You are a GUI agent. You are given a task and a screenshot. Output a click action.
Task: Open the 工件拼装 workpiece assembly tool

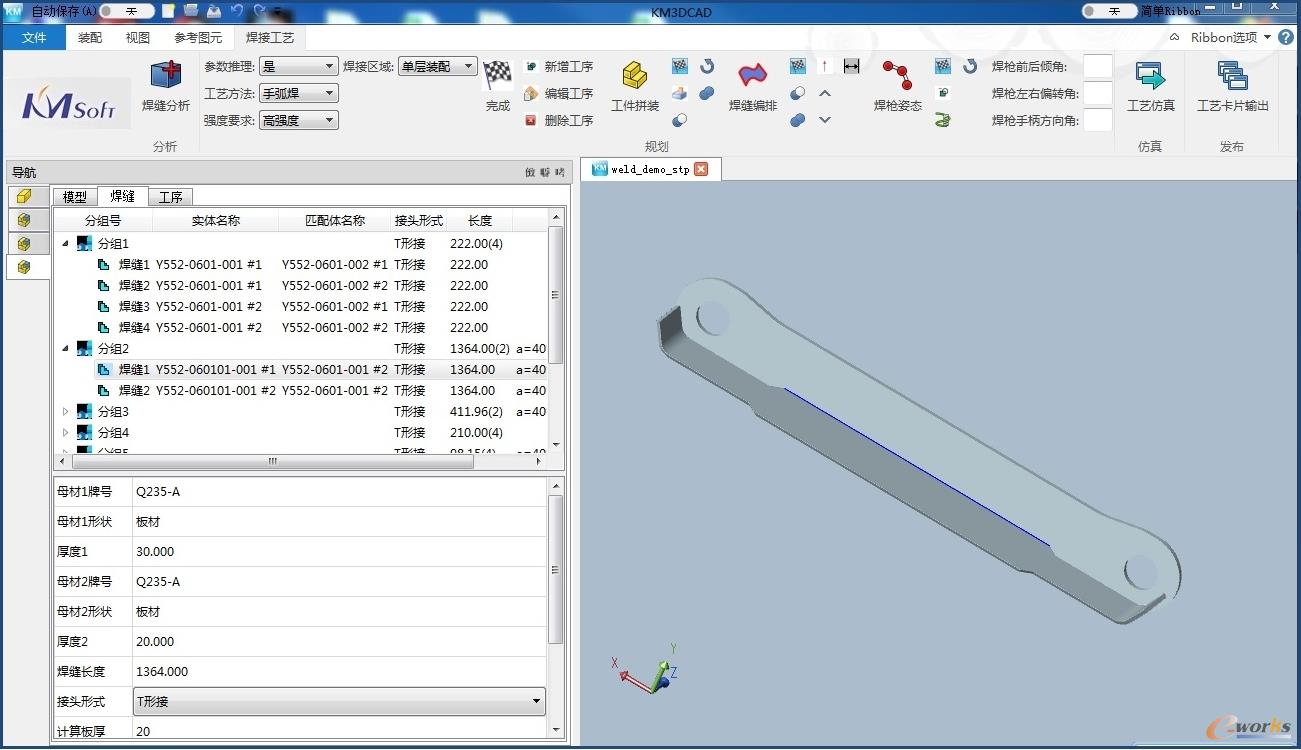pos(635,86)
